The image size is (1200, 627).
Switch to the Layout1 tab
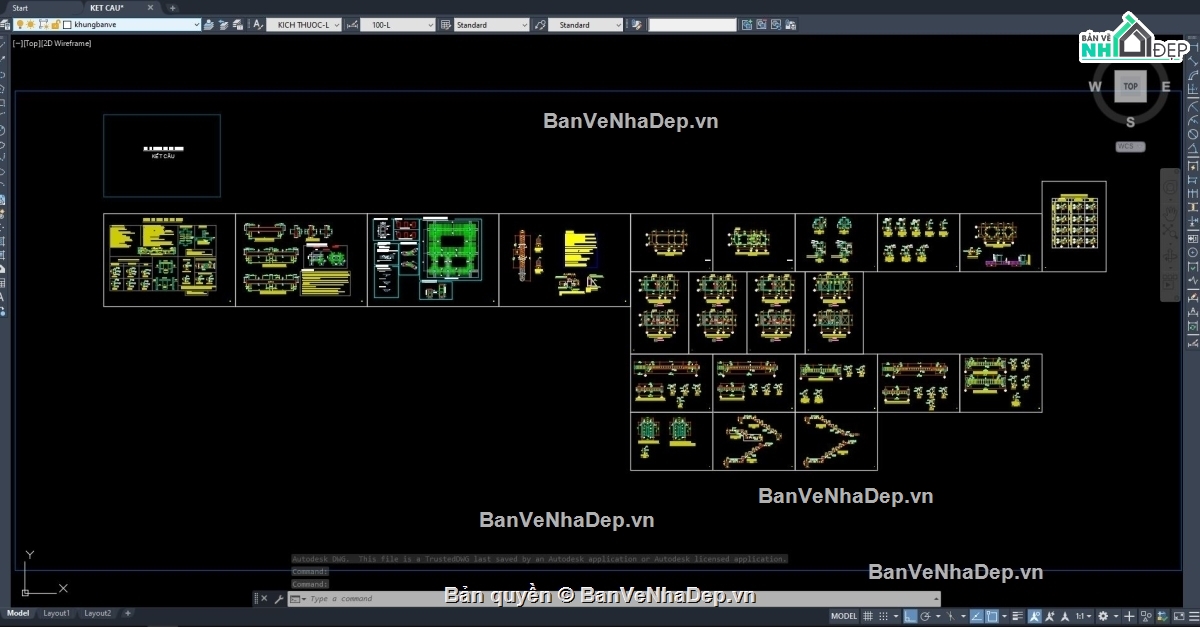click(x=56, y=613)
